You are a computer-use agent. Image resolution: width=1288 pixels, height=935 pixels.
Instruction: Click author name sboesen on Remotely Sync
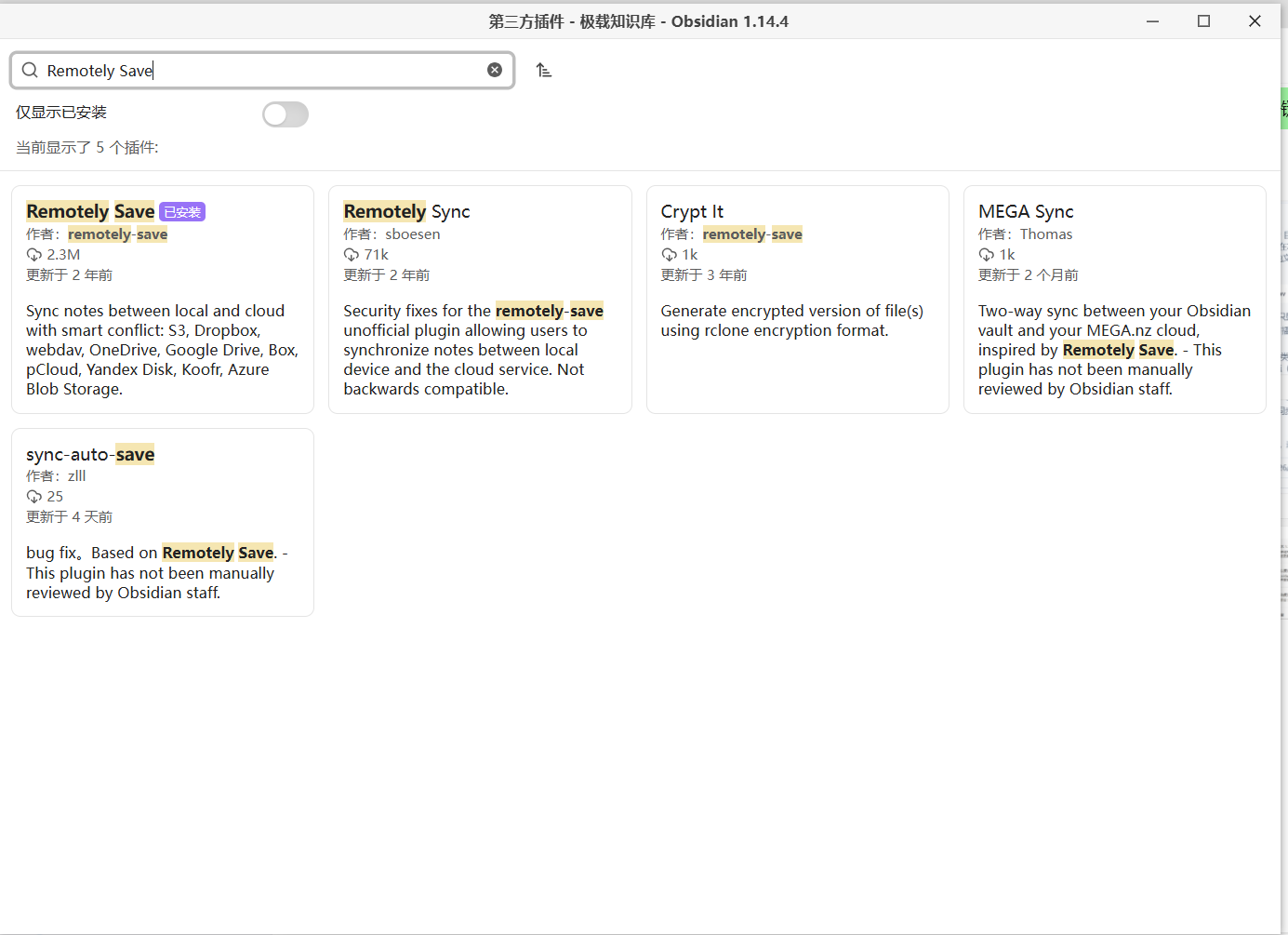click(x=413, y=234)
